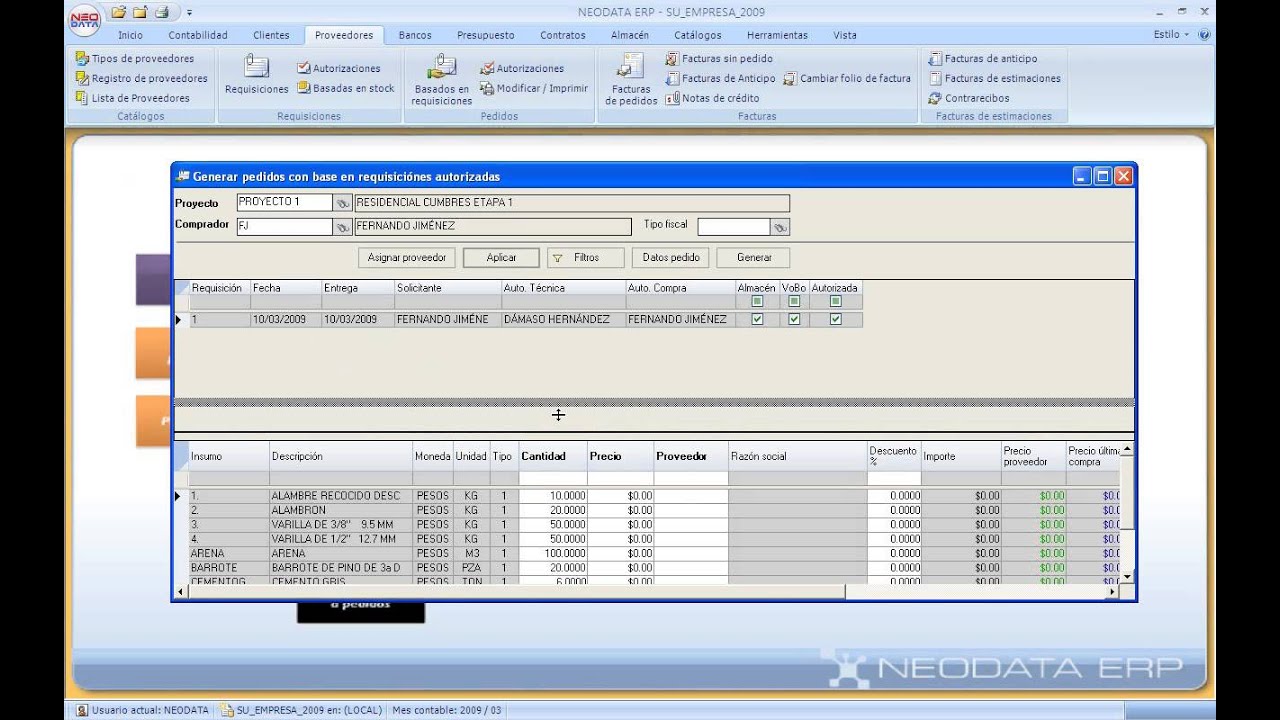The width and height of the screenshot is (1280, 720).
Task: Click Proveedor cell for ALAMBRON row
Action: click(691, 510)
